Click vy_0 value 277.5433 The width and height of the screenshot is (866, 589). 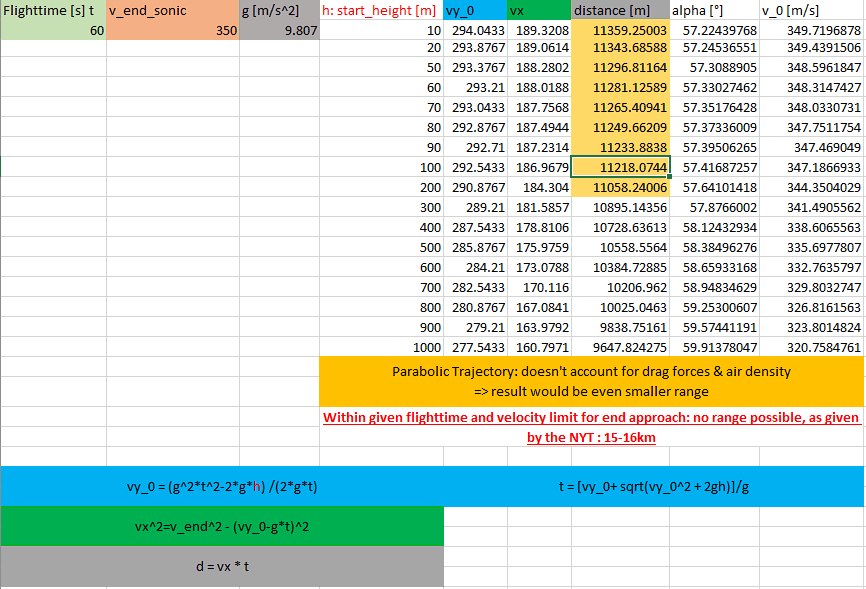point(475,348)
